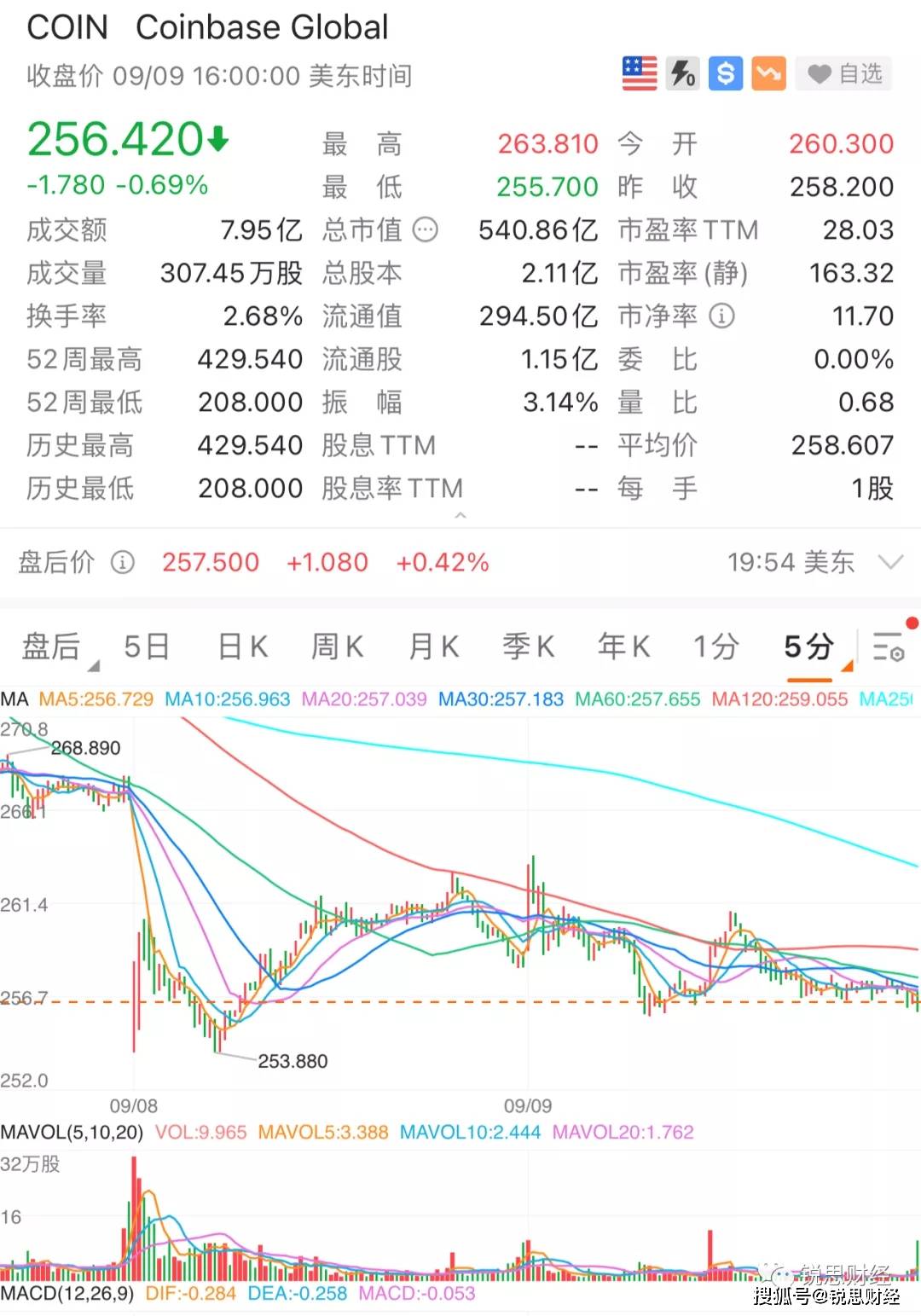Switch to the 5日 chart tab
Image resolution: width=921 pixels, height=1316 pixels.
pos(146,647)
